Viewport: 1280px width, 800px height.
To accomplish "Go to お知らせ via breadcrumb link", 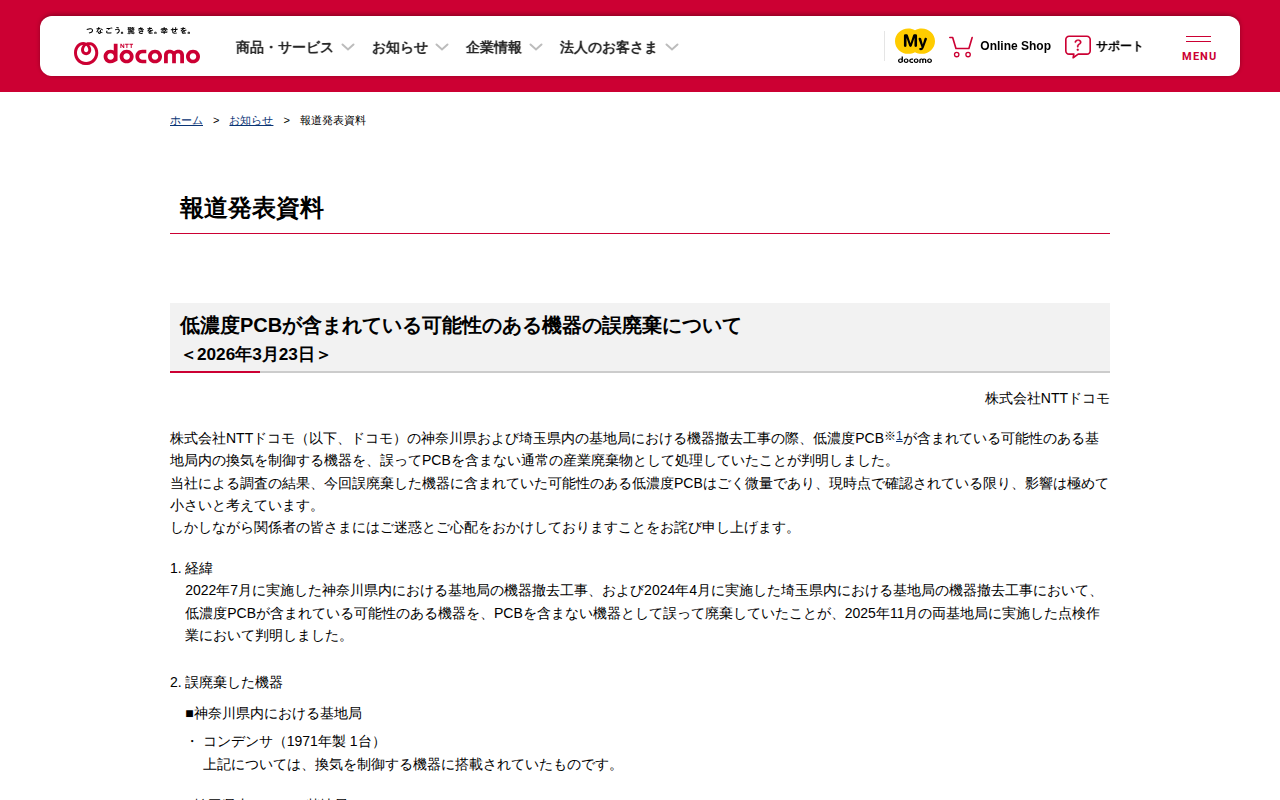I will [251, 120].
